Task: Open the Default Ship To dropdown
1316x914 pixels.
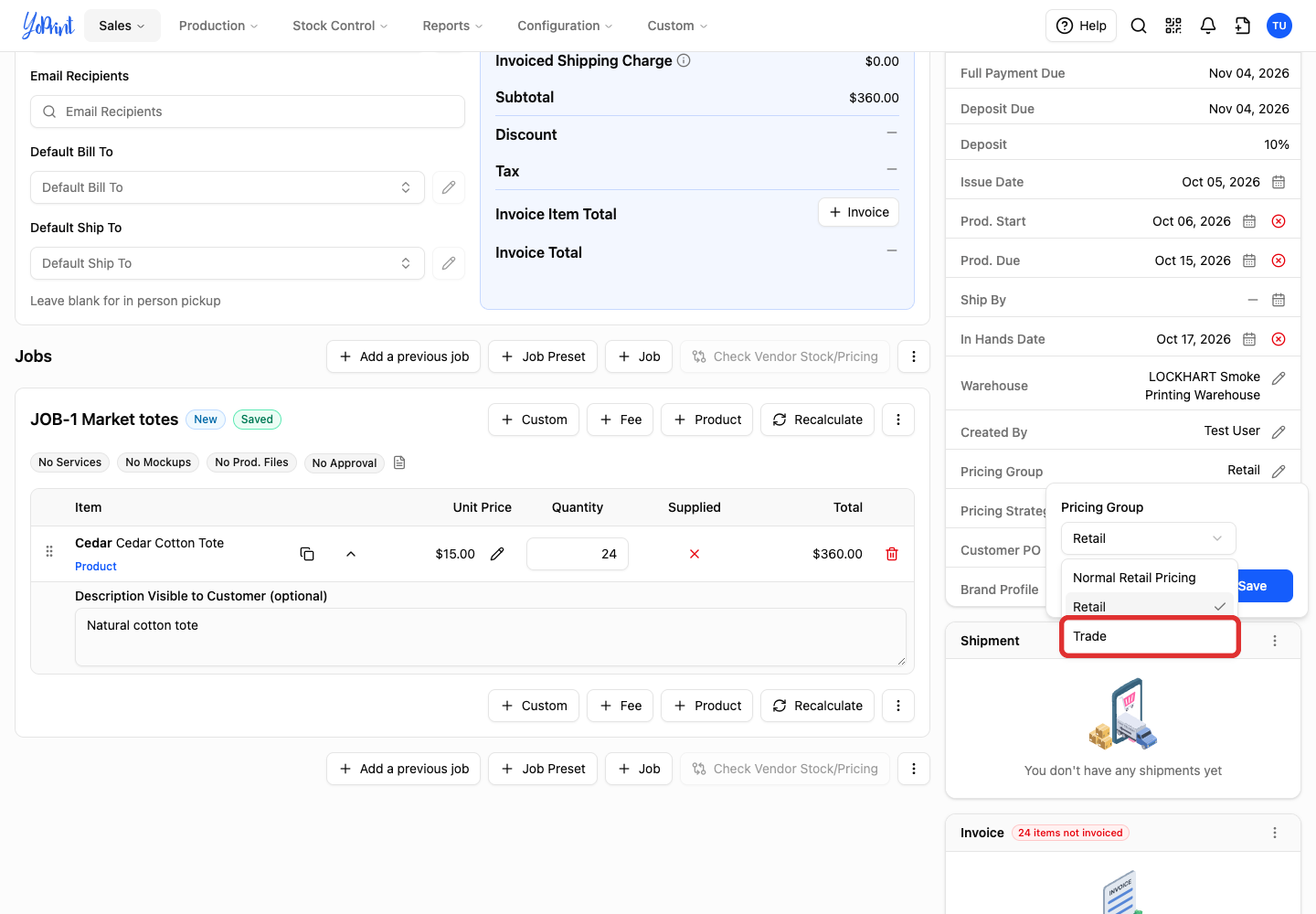Action: 228,263
